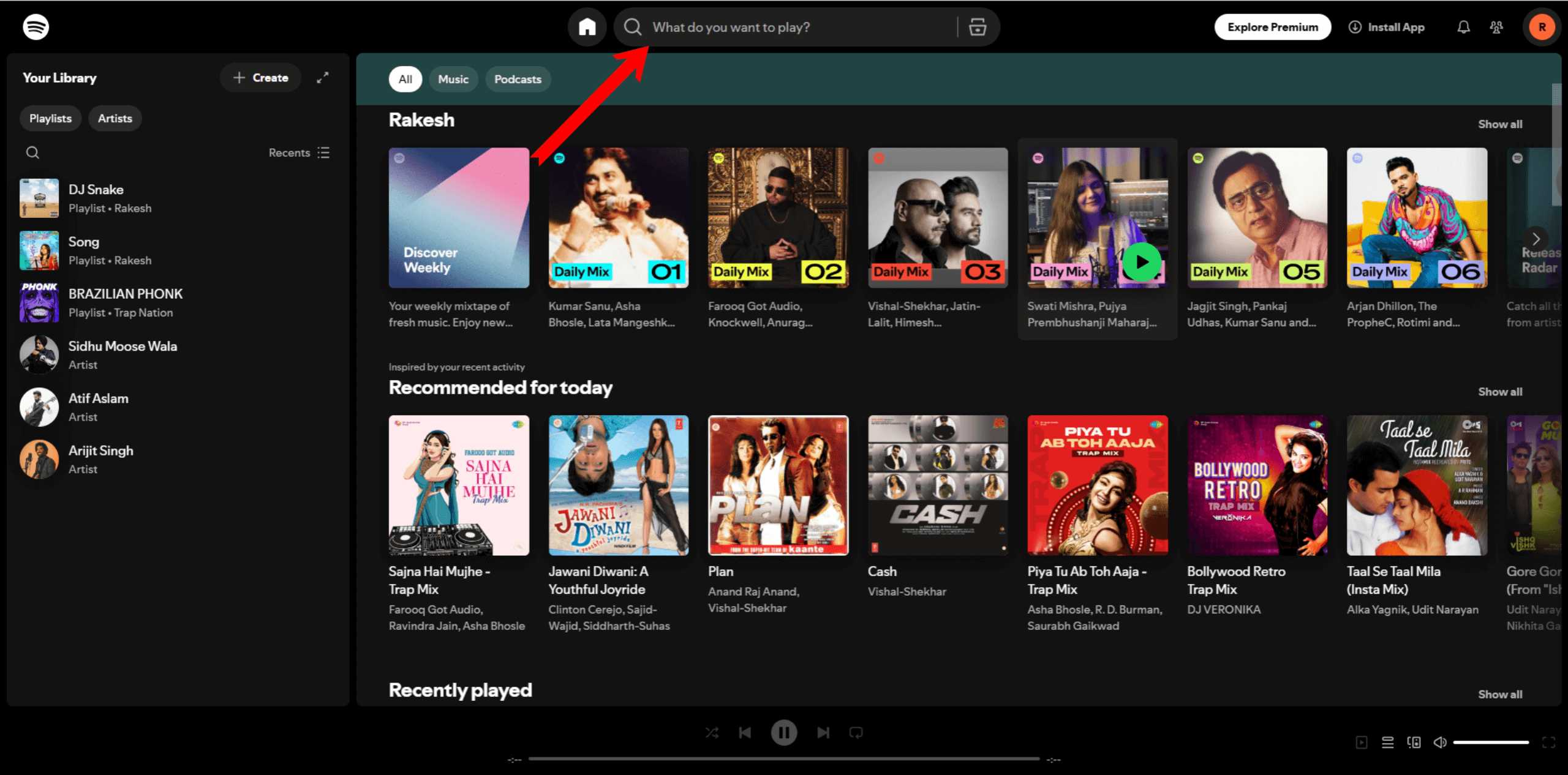The image size is (1568, 775).
Task: Toggle shuffle playback
Action: click(712, 732)
